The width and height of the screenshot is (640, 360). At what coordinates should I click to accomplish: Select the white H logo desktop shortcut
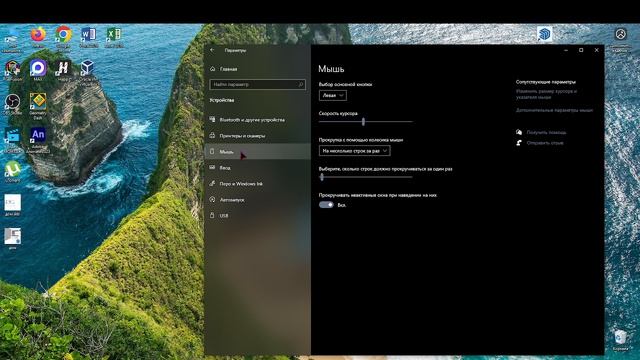(63, 69)
